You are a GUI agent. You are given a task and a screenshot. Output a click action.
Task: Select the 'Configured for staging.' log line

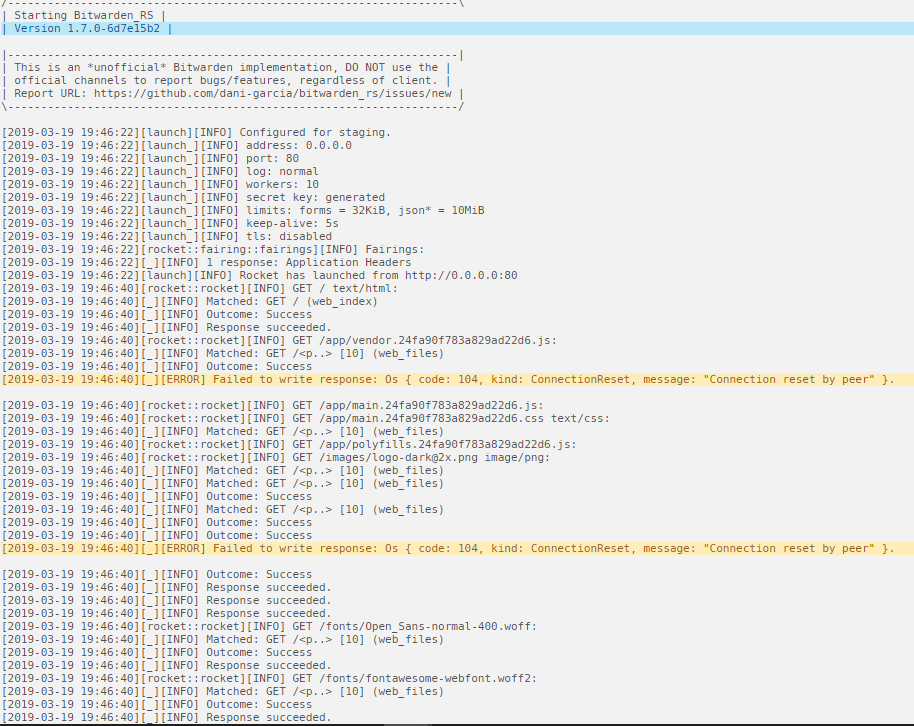click(x=196, y=132)
